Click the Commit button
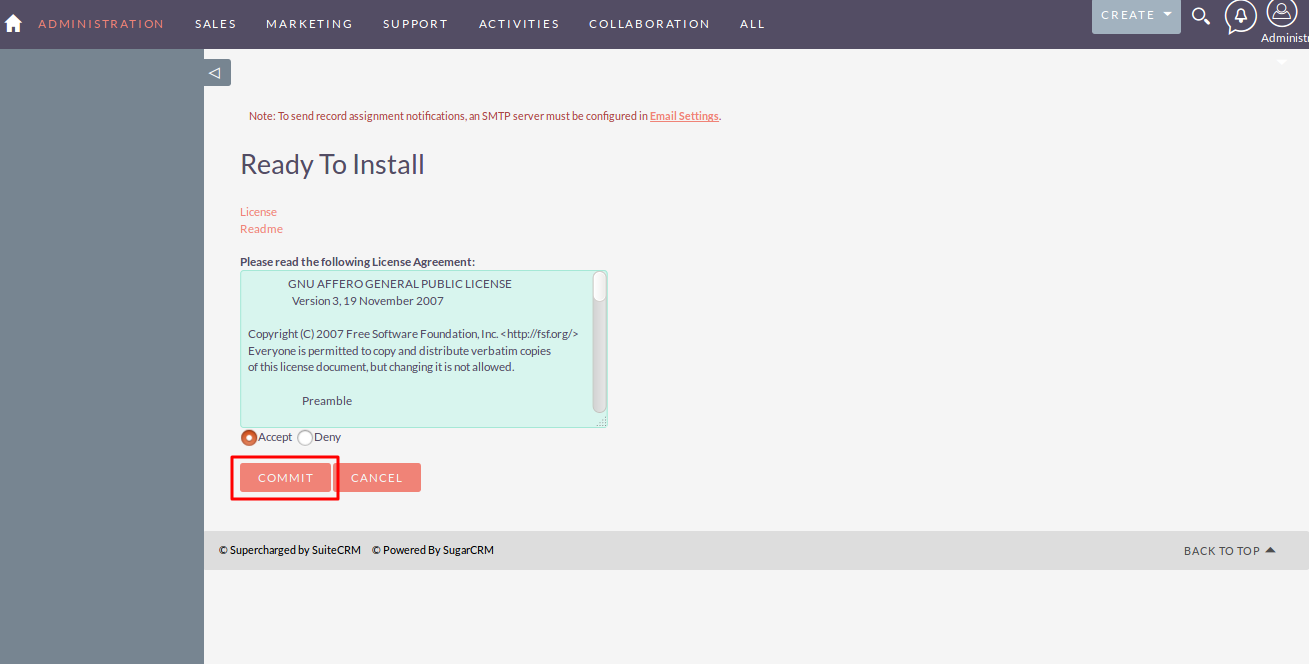Screen dimensions: 1309x664 click(x=286, y=478)
